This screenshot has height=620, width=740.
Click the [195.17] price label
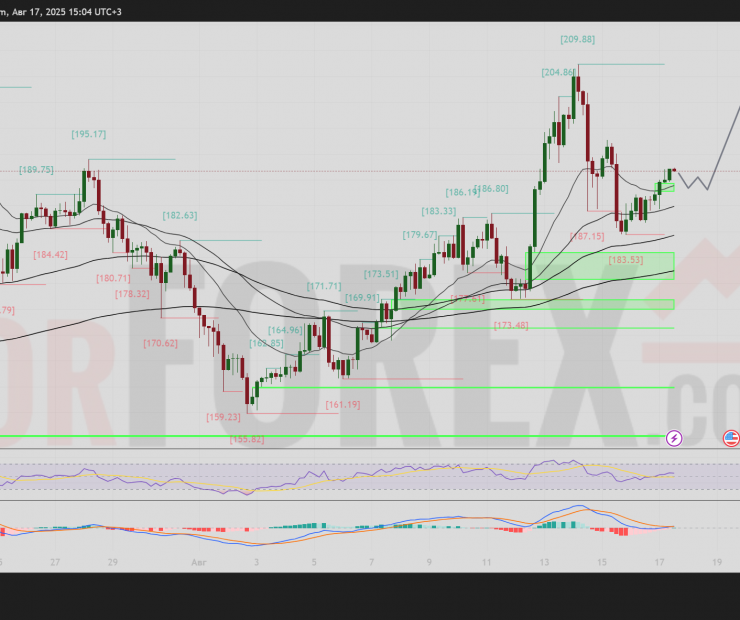(x=89, y=134)
